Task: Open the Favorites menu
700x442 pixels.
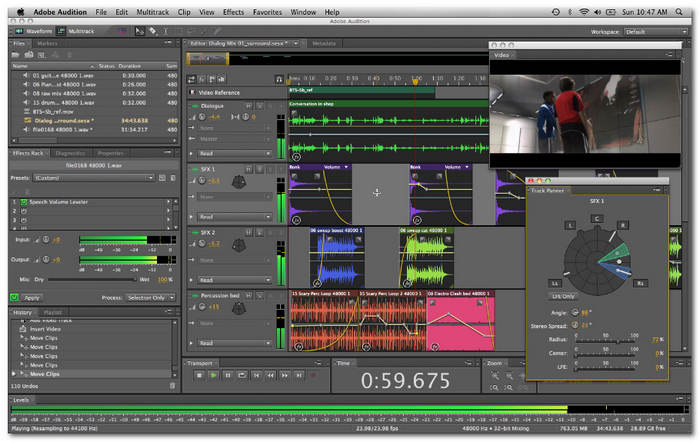Action: [x=267, y=12]
